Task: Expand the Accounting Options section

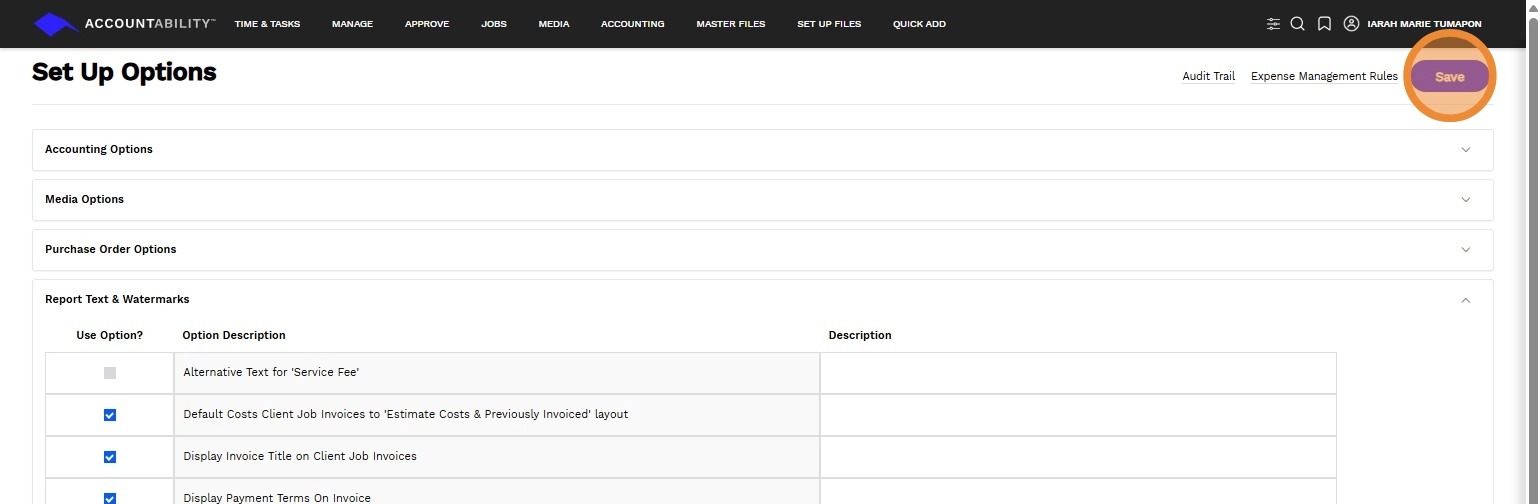Action: point(1466,150)
